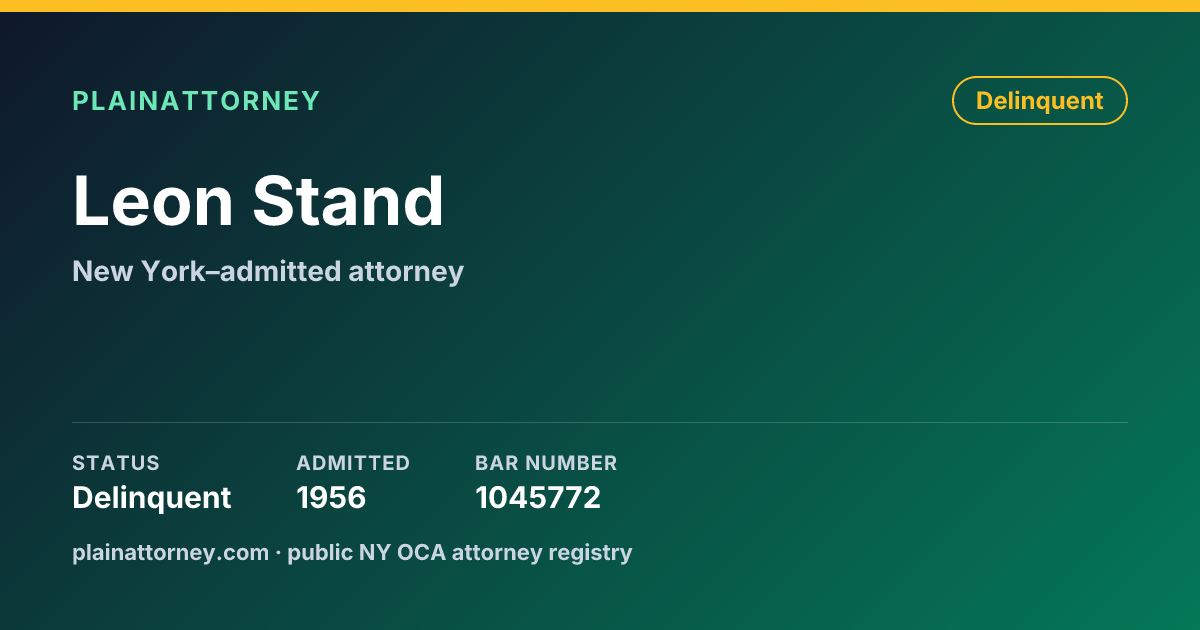Image resolution: width=1200 pixels, height=630 pixels.
Task: Click the BAR NUMBER field label
Action: [x=546, y=463]
